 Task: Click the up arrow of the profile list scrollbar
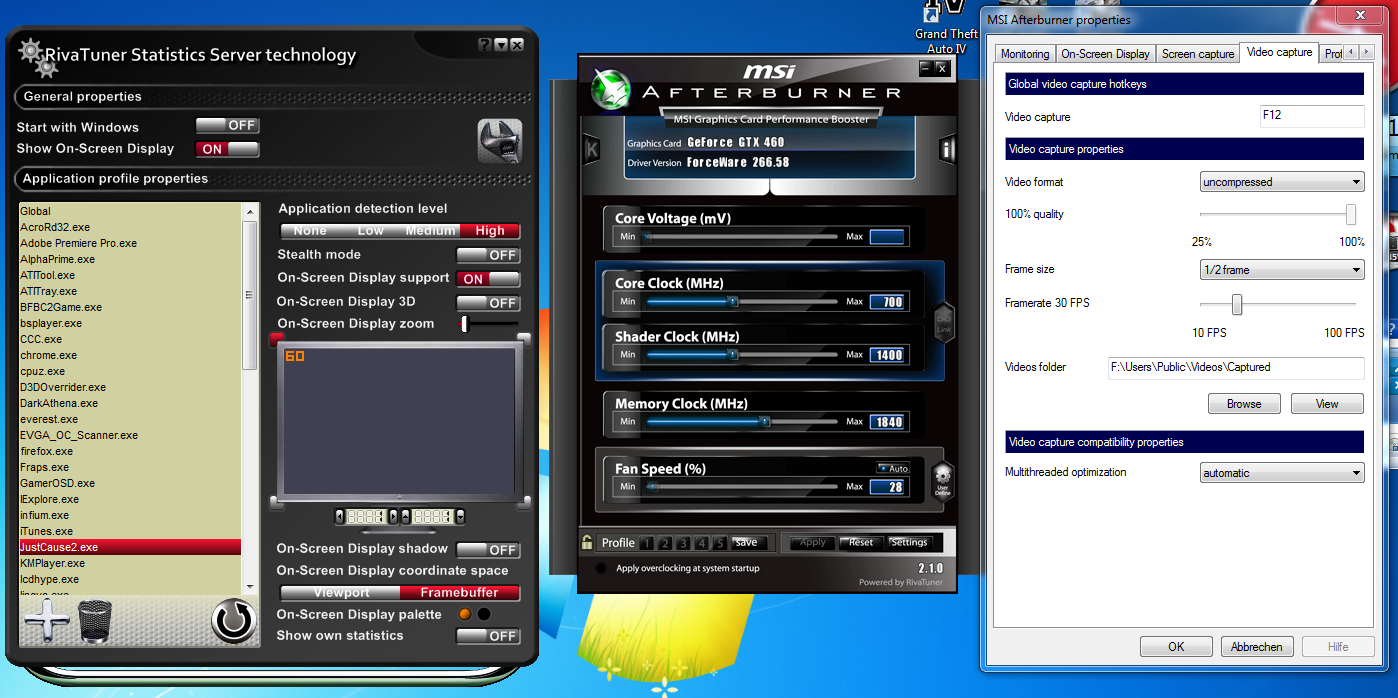(x=249, y=212)
